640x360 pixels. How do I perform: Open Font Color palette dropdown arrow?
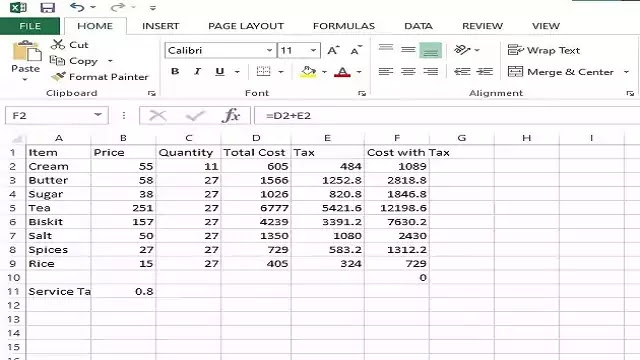click(x=359, y=72)
